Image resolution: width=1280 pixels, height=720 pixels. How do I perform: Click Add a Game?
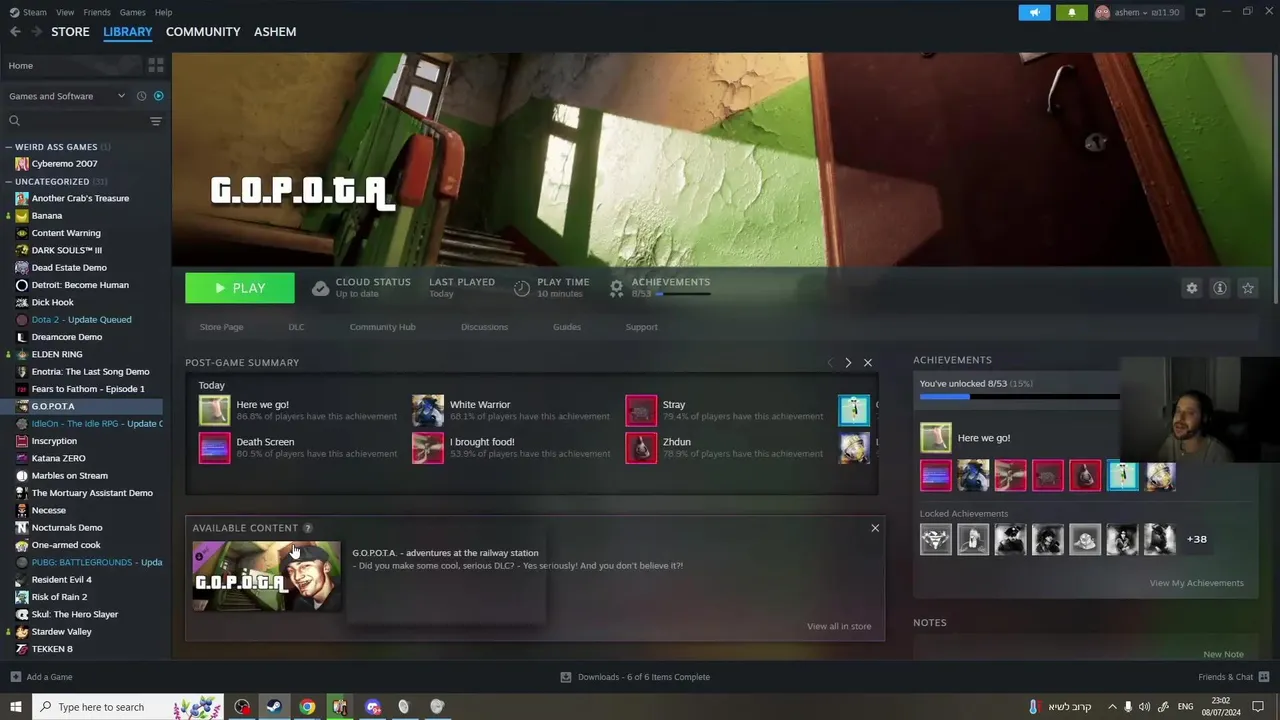pos(41,677)
